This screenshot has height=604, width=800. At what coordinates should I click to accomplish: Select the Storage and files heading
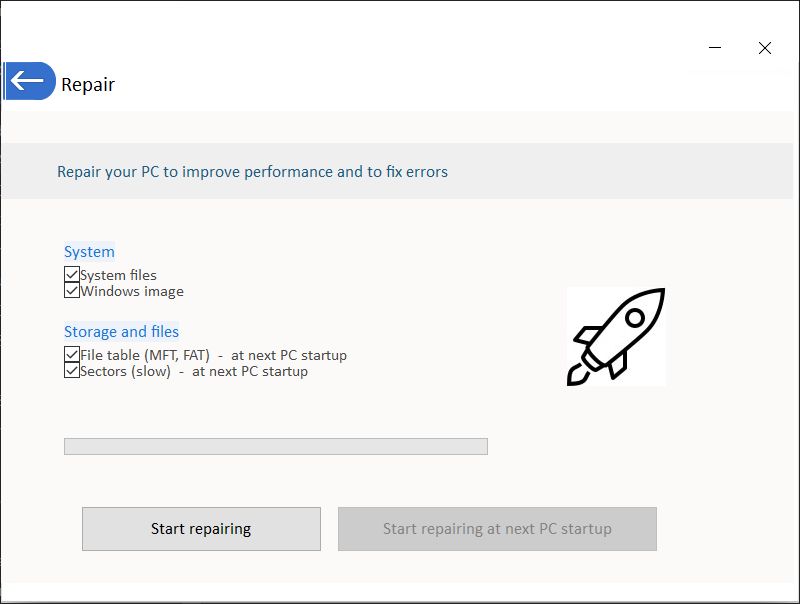click(x=121, y=332)
